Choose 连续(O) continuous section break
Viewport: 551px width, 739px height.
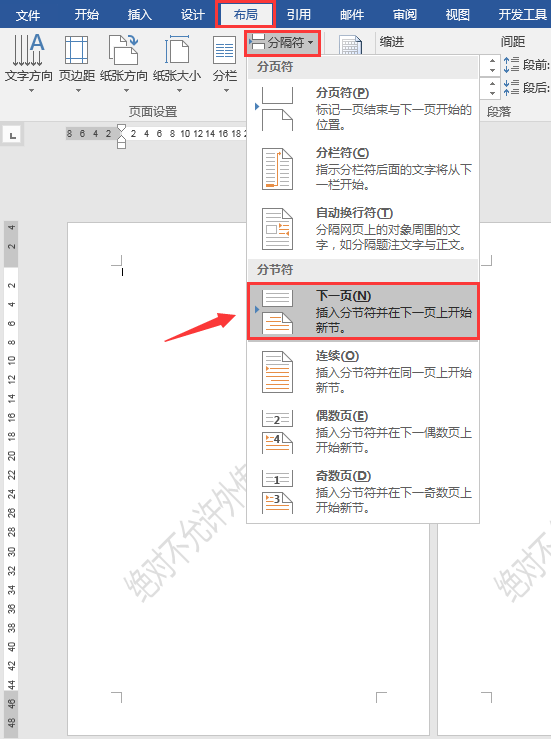tap(363, 371)
